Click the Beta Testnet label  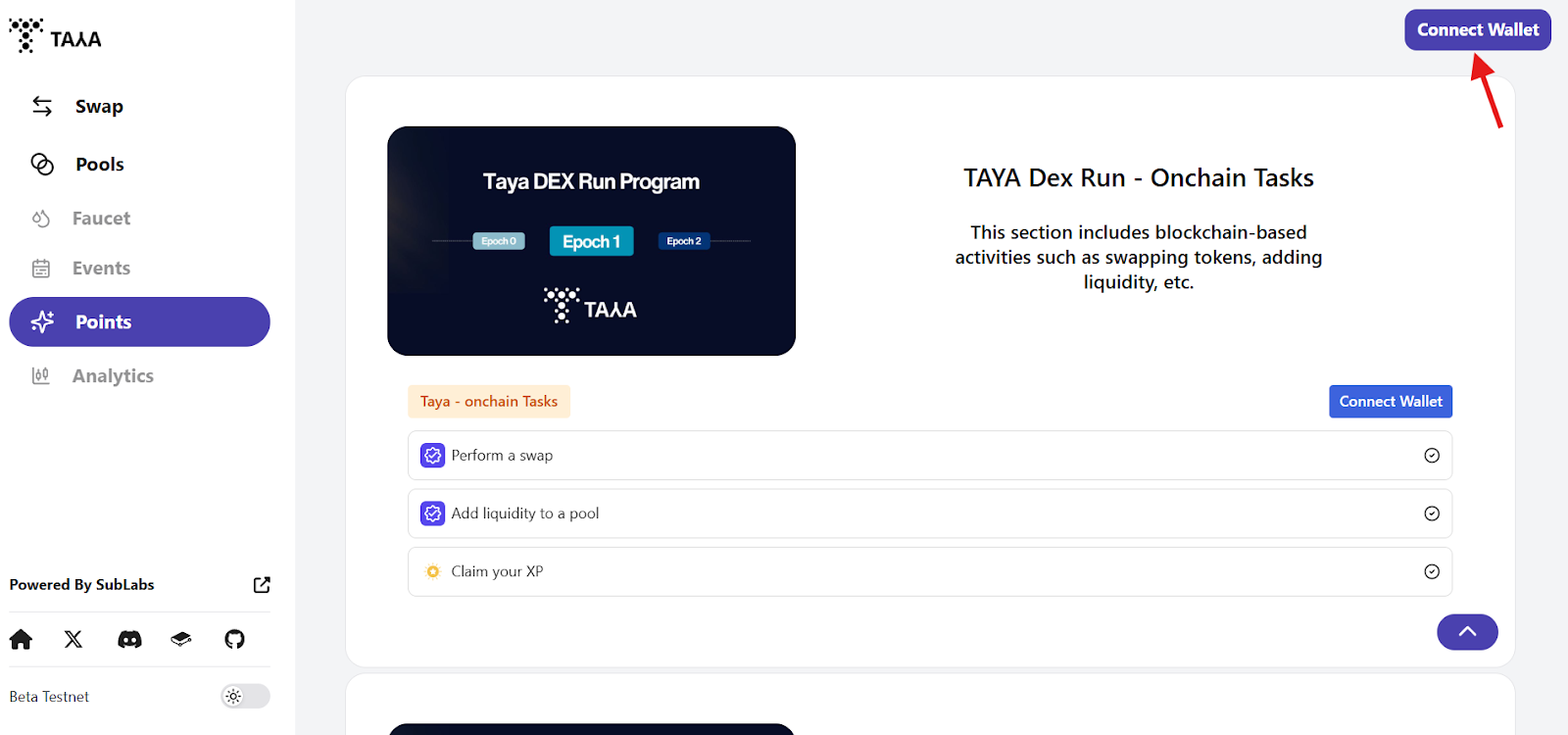pyautogui.click(x=49, y=697)
